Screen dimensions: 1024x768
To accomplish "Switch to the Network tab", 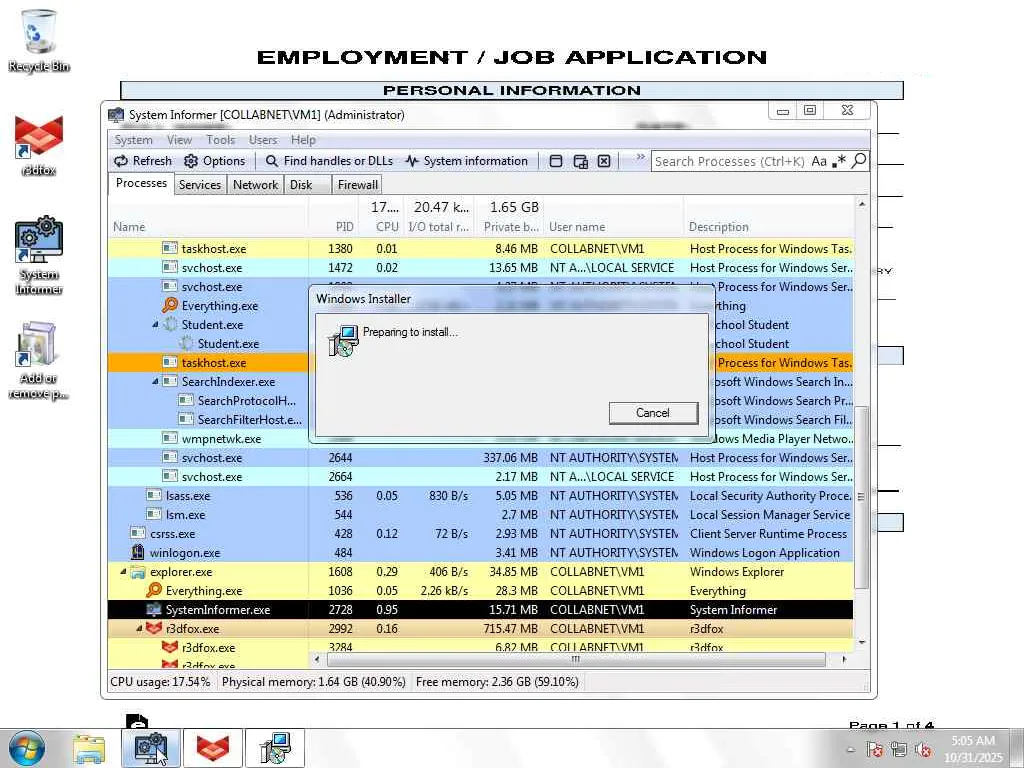I will [x=255, y=185].
